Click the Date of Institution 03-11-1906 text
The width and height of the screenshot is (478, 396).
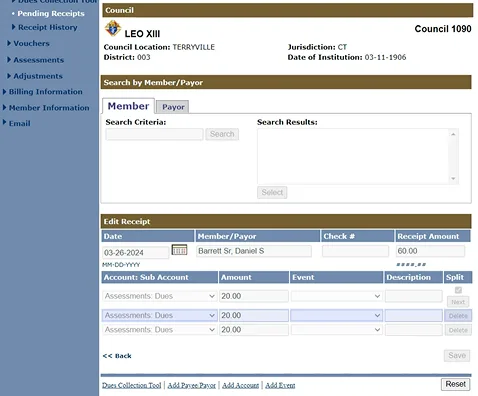(x=347, y=57)
